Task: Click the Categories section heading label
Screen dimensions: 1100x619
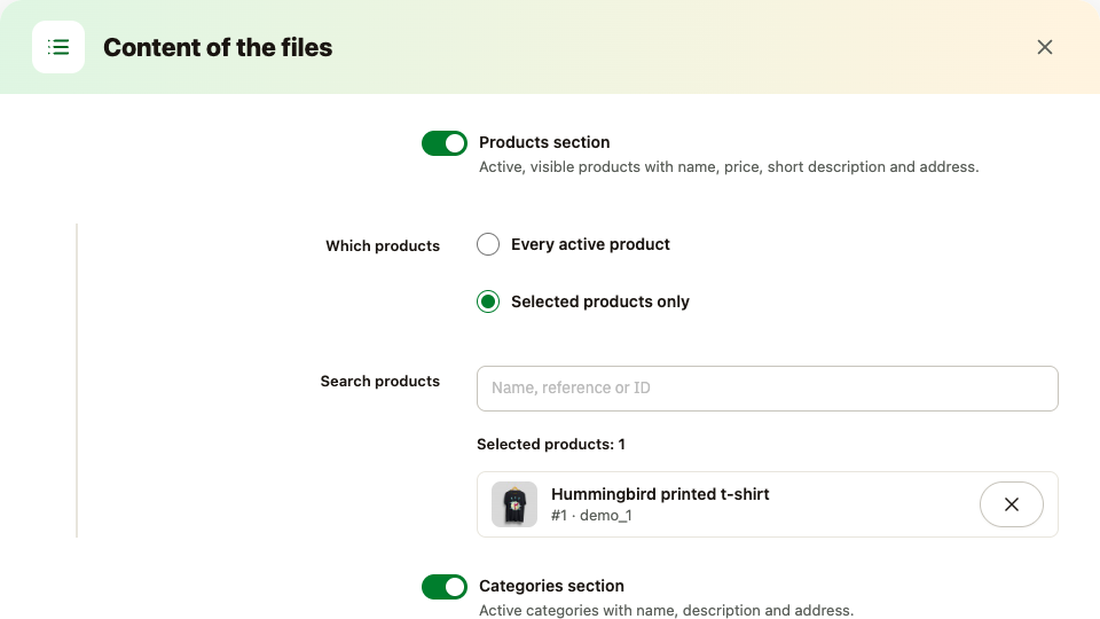Action: [551, 586]
